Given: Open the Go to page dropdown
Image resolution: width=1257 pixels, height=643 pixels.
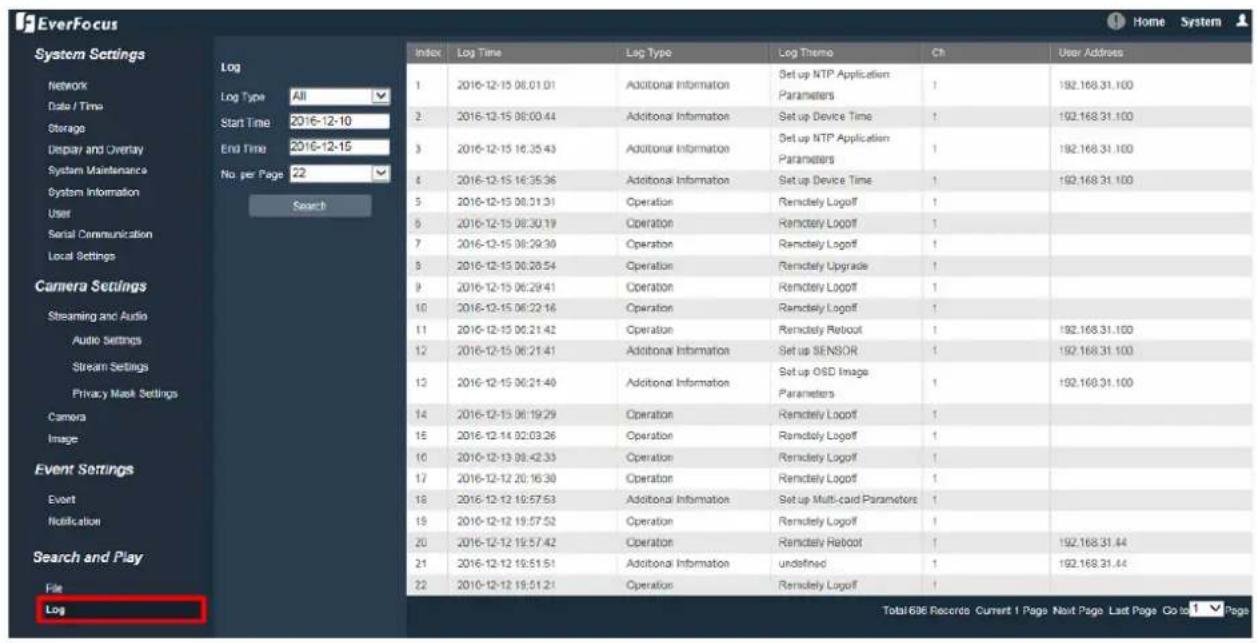Looking at the screenshot, I should pos(1206,609).
